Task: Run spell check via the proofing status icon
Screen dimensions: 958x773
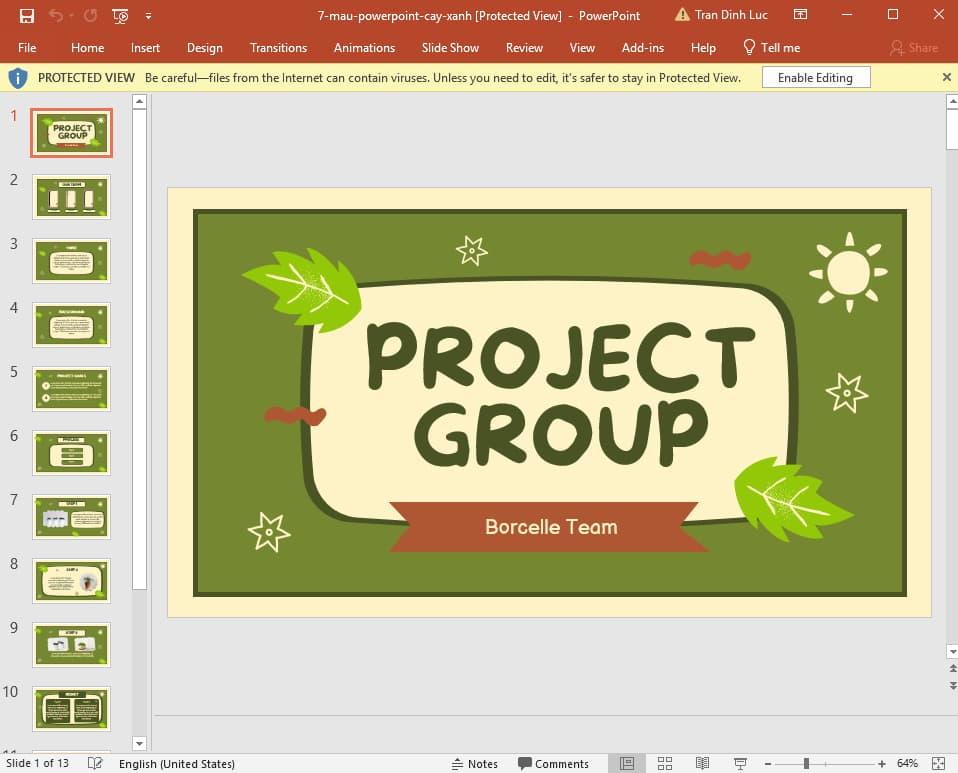Action: coord(95,763)
